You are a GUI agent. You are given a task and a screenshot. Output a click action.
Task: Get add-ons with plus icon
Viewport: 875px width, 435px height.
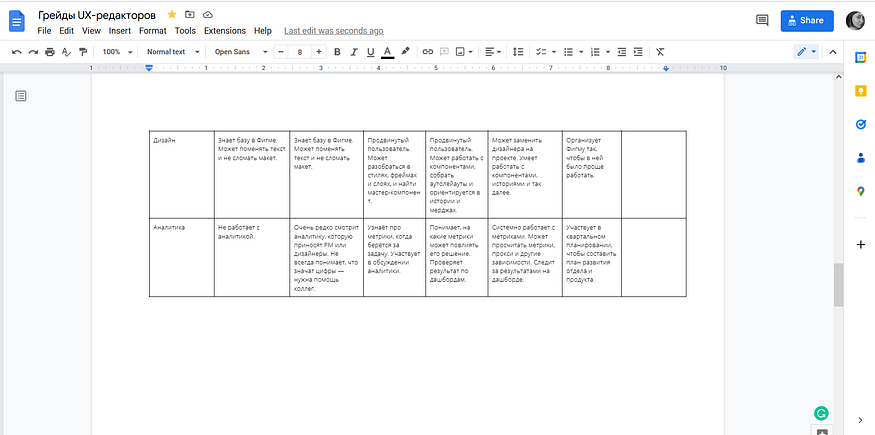pyautogui.click(x=860, y=244)
